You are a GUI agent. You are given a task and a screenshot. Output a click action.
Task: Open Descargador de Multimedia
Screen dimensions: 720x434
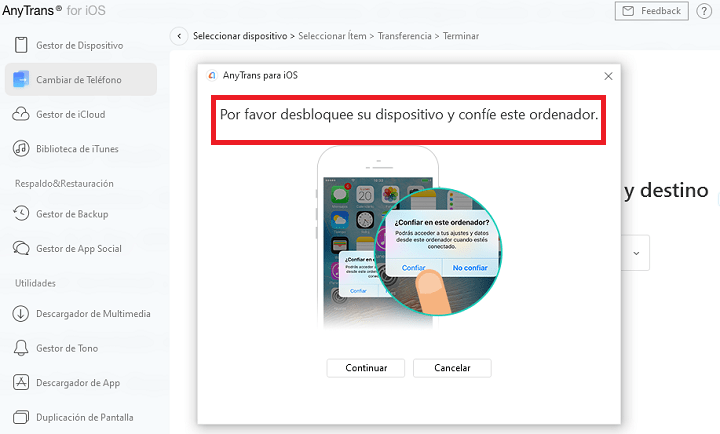point(81,313)
